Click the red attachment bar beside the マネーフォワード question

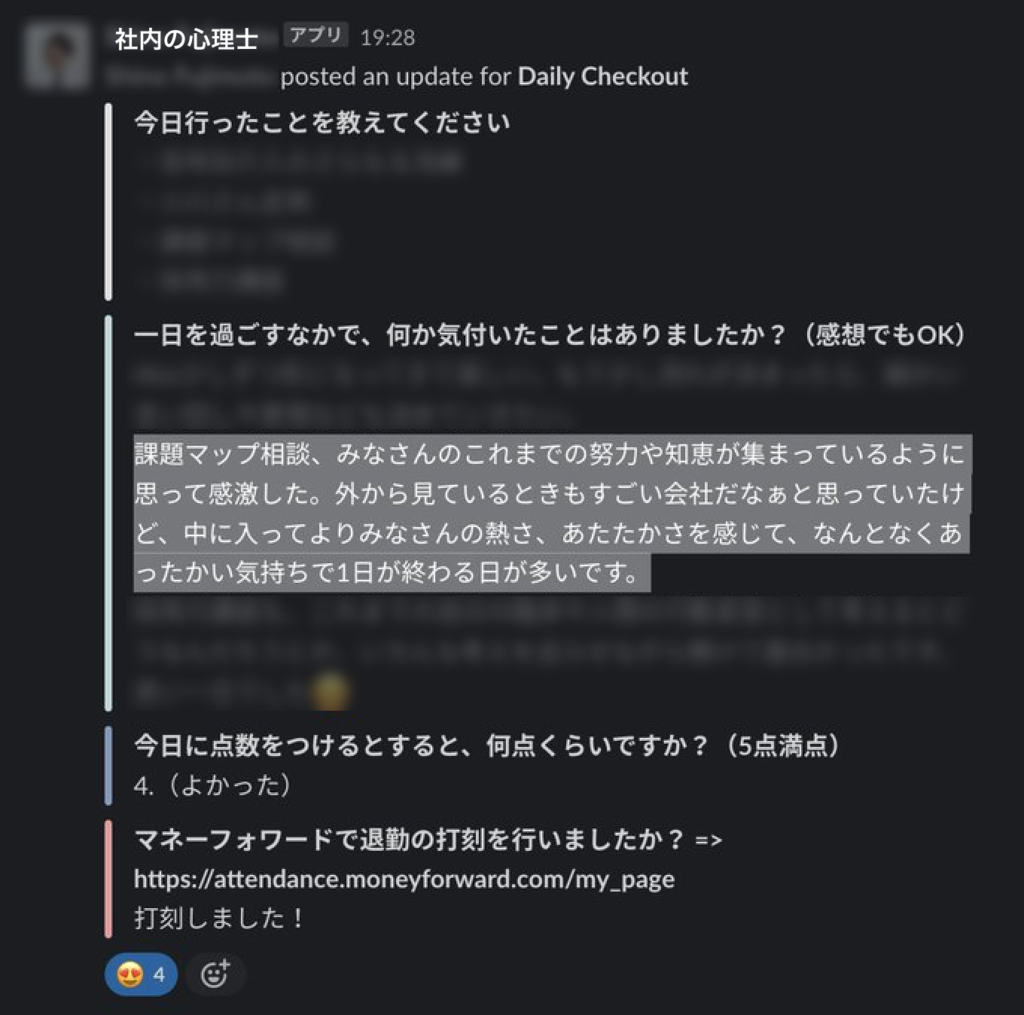pos(108,878)
